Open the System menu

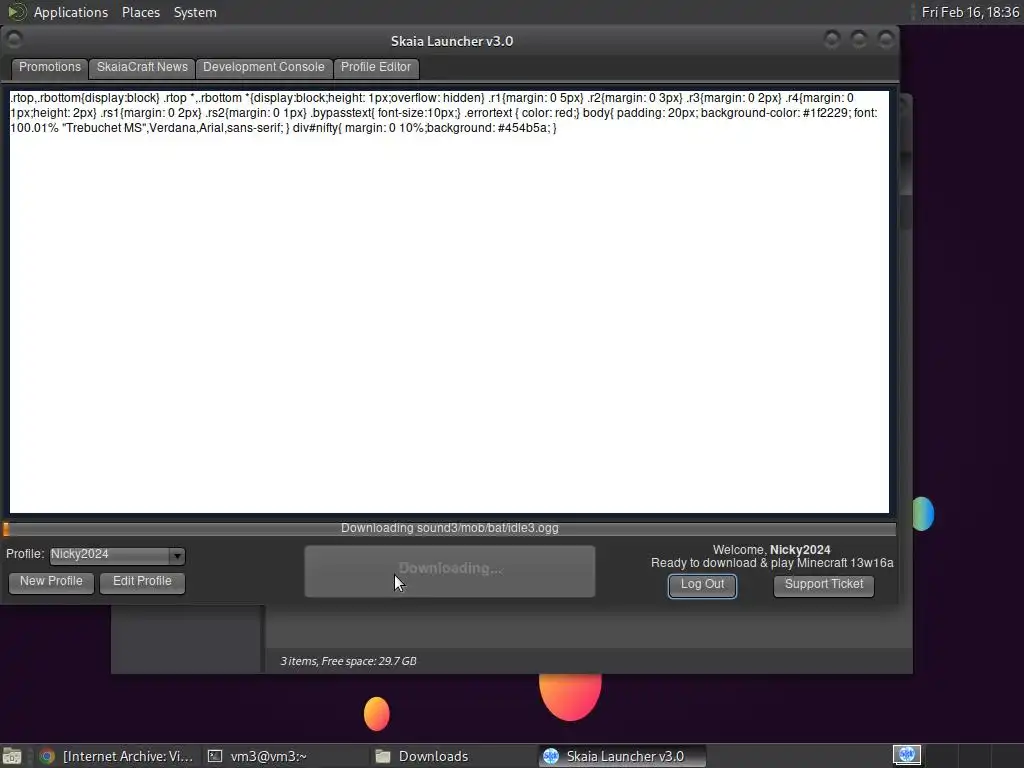195,12
